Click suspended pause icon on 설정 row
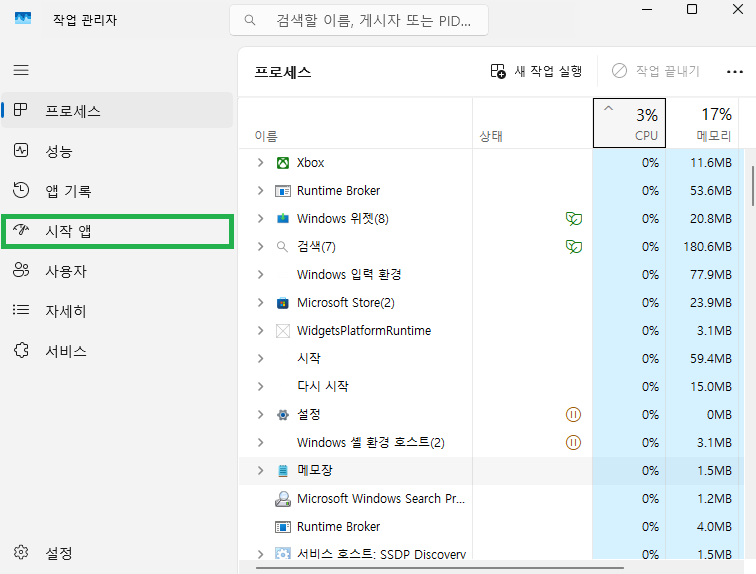The image size is (756, 574). click(x=573, y=414)
